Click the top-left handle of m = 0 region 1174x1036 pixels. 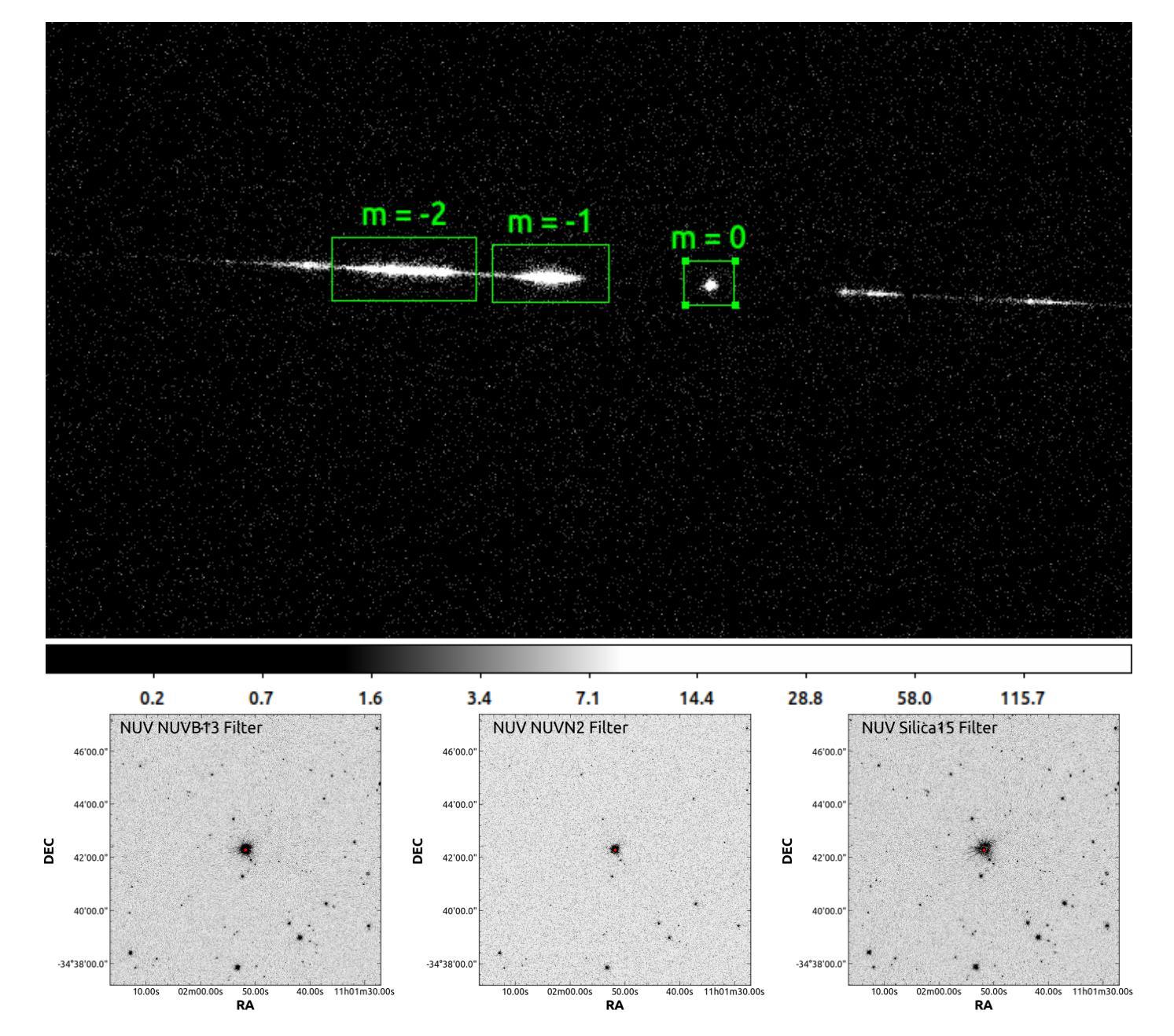point(685,261)
